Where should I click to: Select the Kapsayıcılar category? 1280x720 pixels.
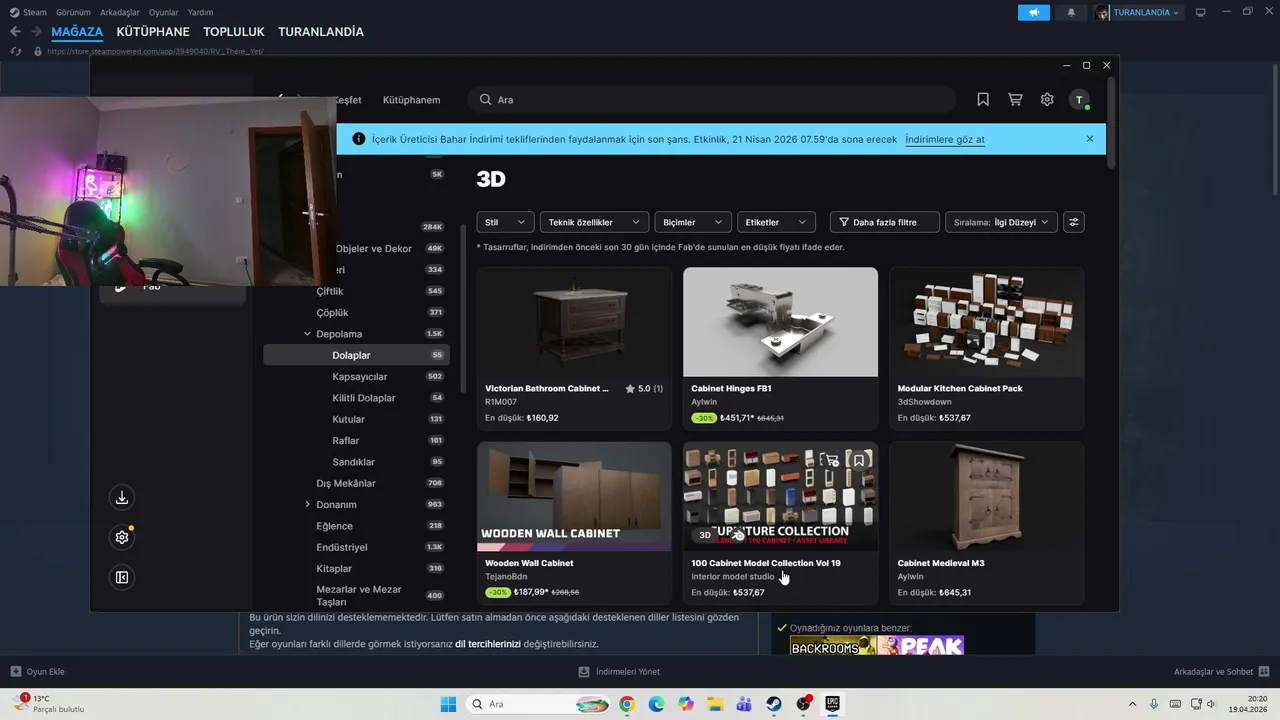click(360, 377)
